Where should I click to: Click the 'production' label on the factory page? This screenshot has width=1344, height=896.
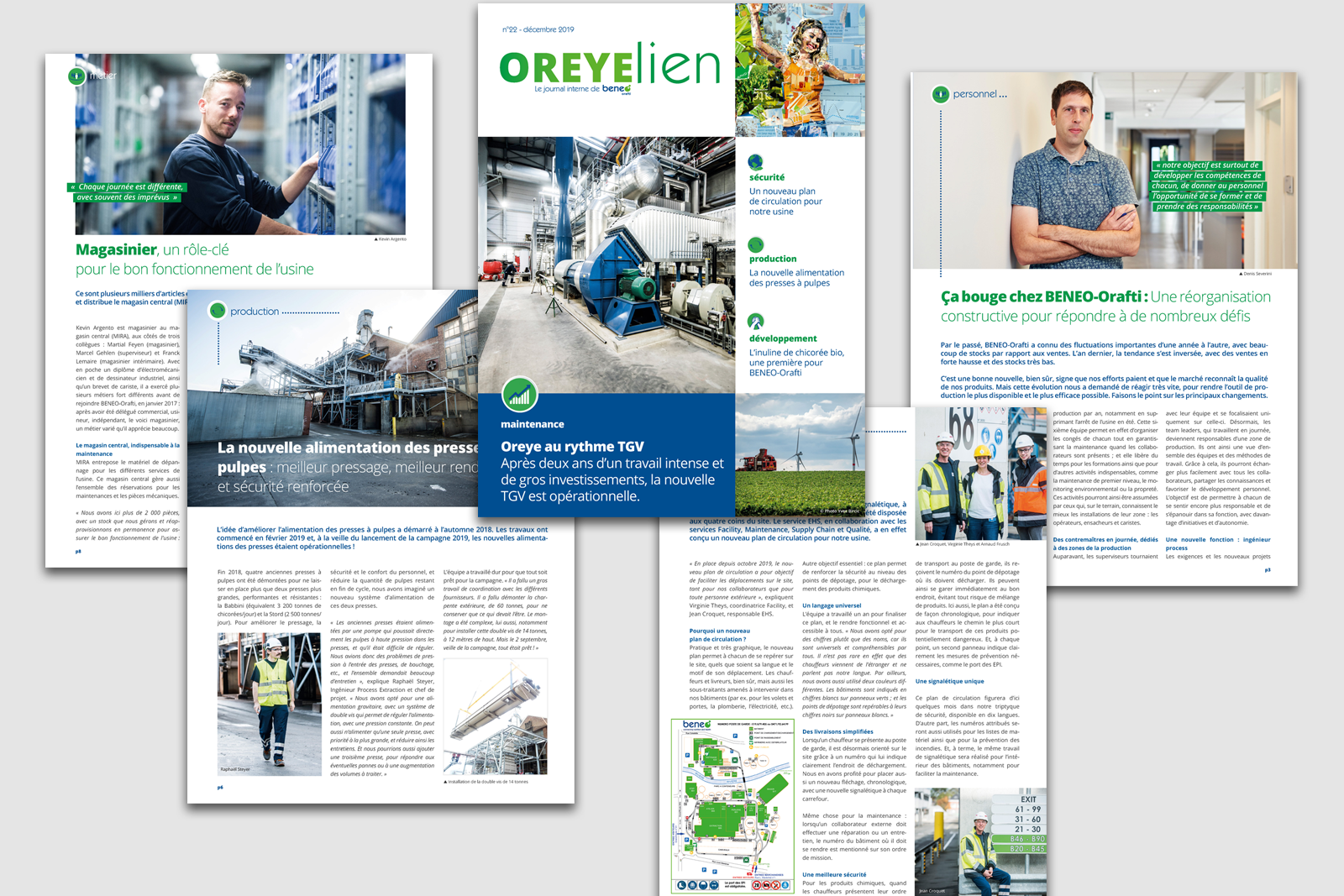(x=255, y=312)
